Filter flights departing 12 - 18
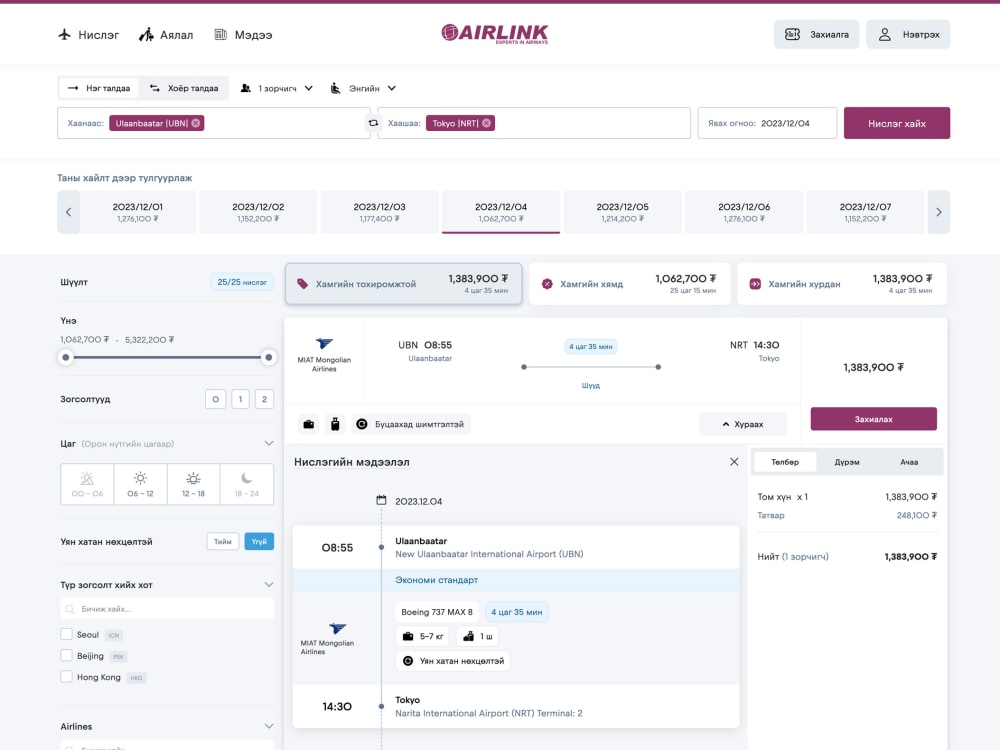 193,484
